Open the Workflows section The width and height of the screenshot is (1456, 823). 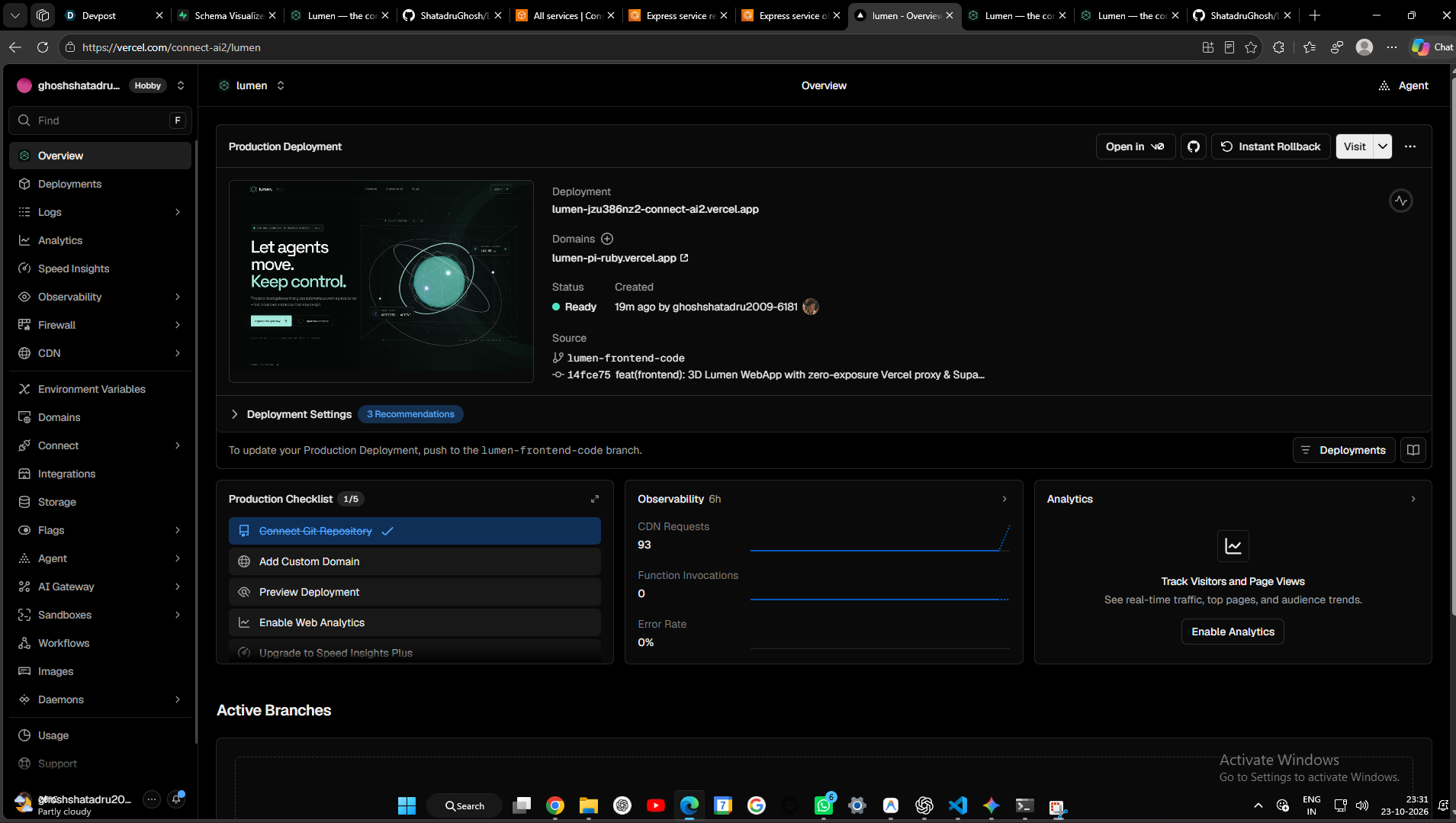coord(100,643)
